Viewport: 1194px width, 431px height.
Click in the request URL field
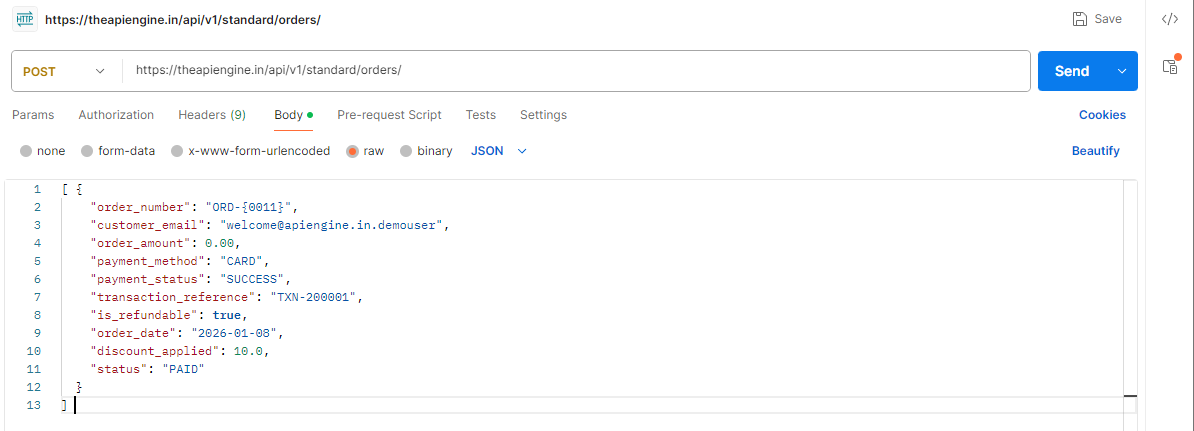click(575, 71)
